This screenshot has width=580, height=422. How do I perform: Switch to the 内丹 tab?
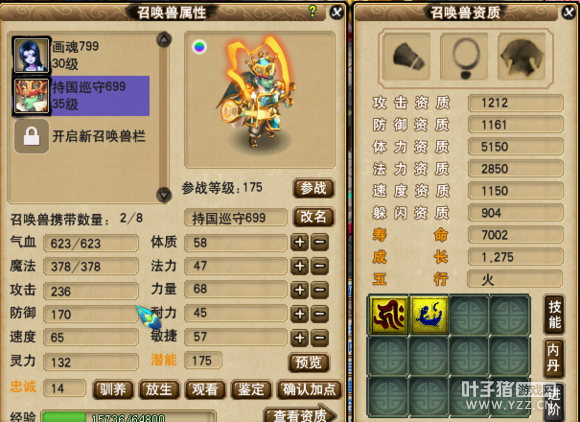[x=553, y=358]
